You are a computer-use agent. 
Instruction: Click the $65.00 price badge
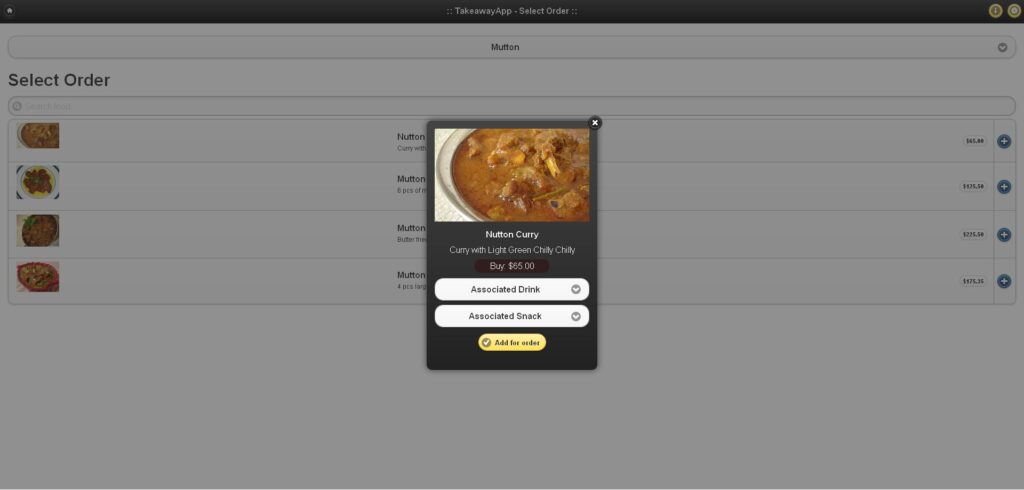(x=974, y=141)
